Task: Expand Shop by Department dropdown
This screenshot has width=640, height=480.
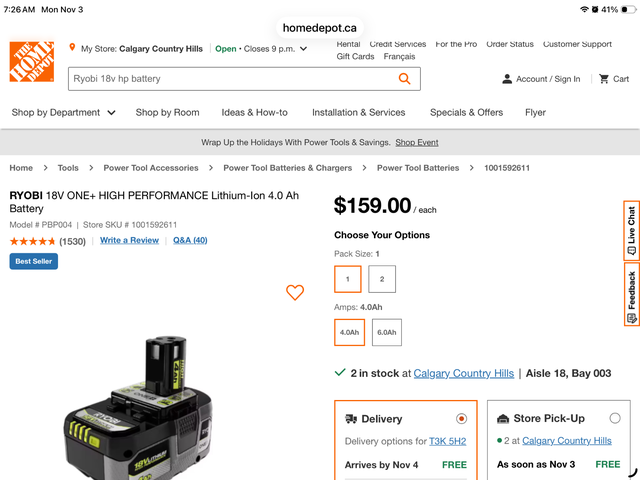Action: tap(63, 113)
